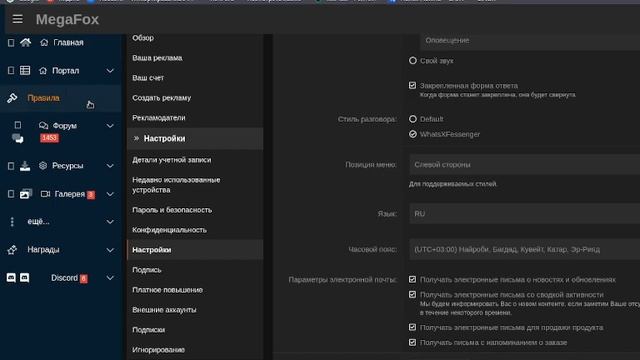Screen dimensions: 640x360
Task: Disable emails about новостях и обновлениях
Action: pyautogui.click(x=412, y=280)
